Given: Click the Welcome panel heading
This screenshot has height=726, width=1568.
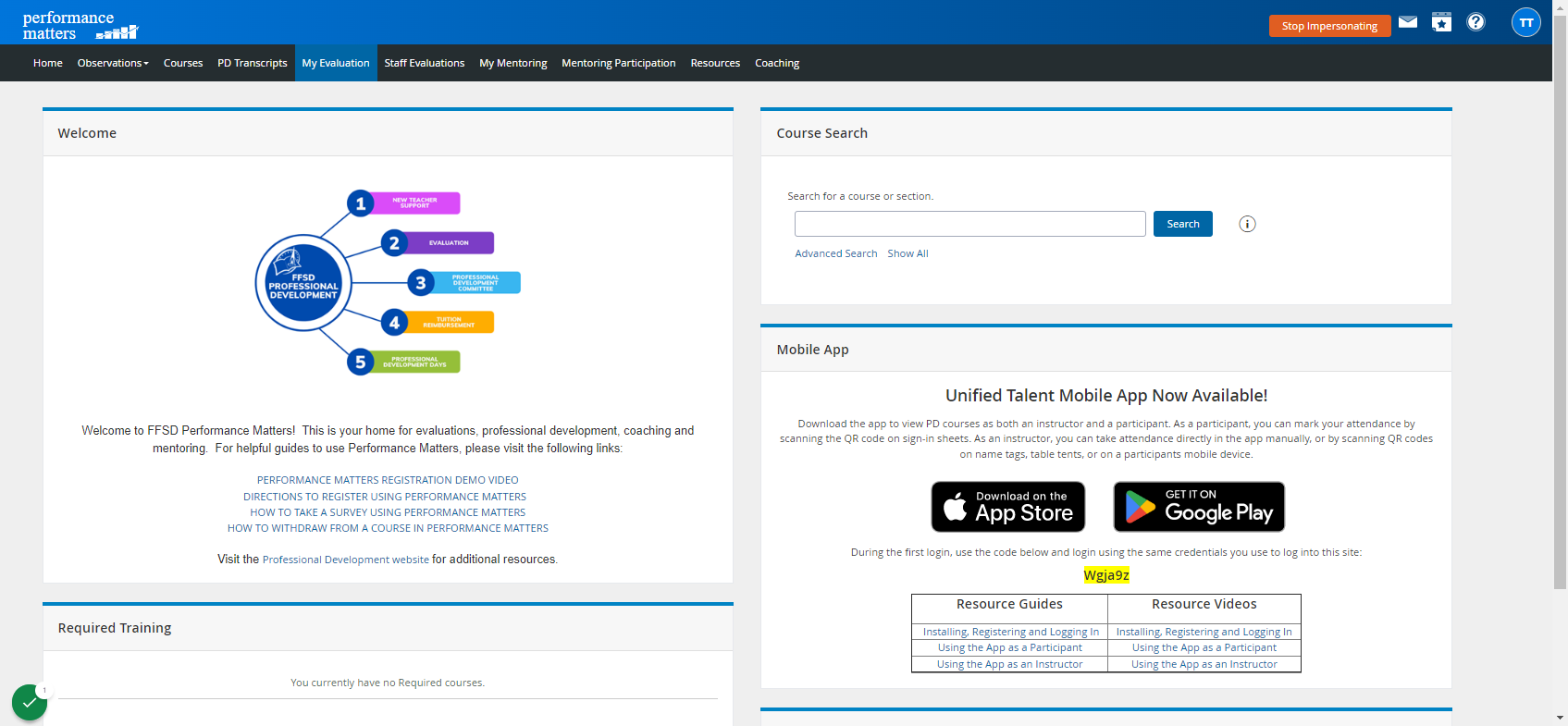Looking at the screenshot, I should [x=87, y=133].
